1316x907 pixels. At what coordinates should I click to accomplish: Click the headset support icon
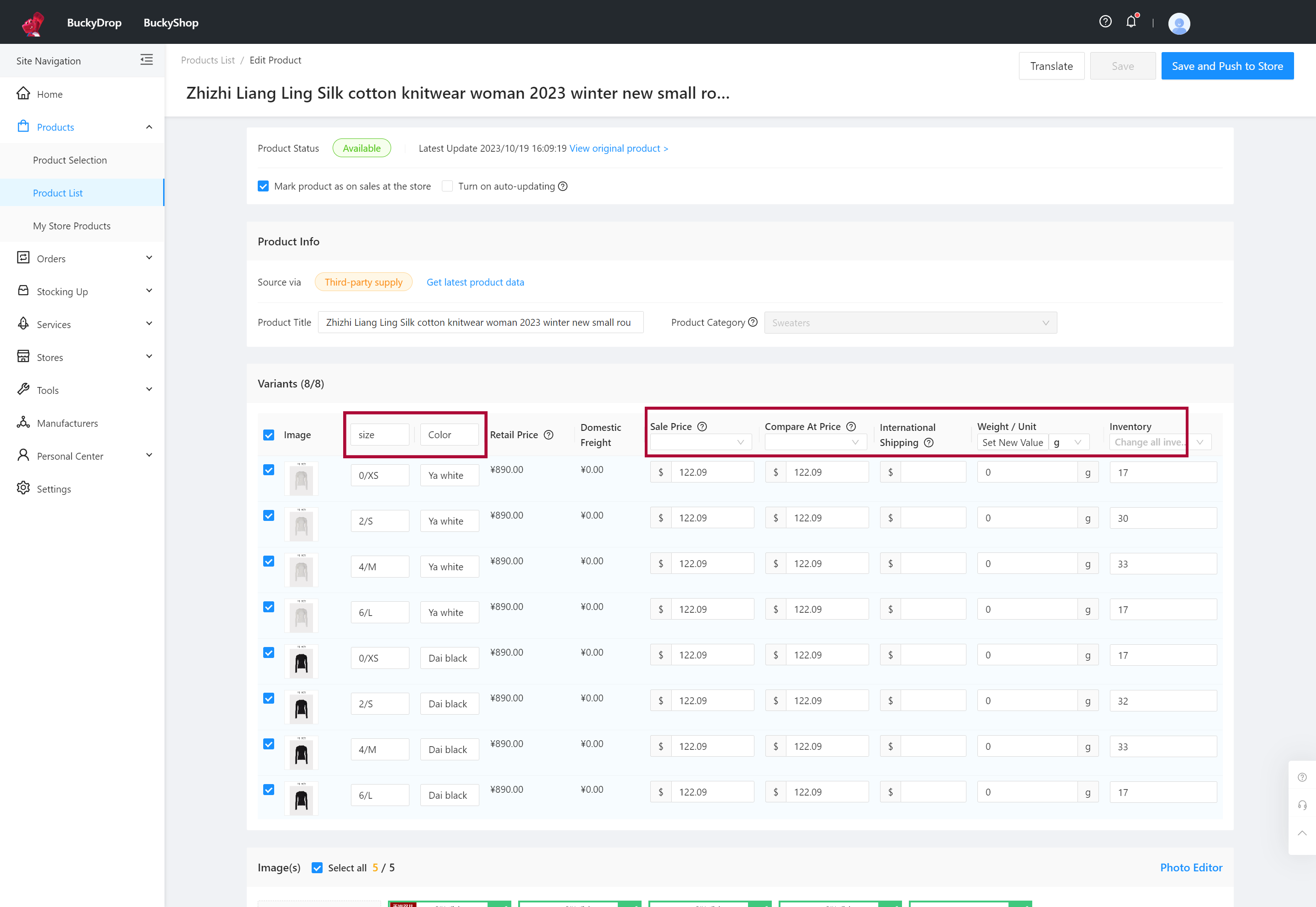pos(1302,805)
